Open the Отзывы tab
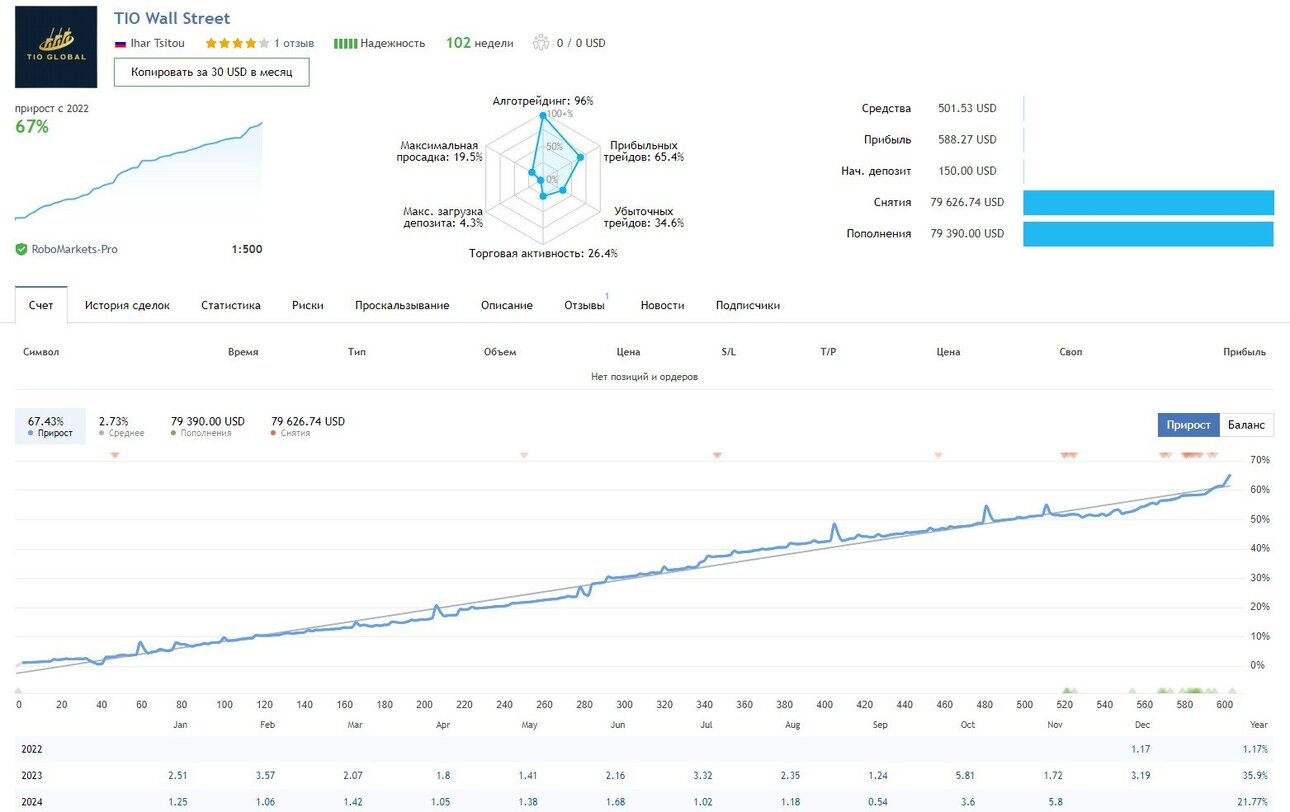Screen dimensions: 1290x812 585,305
